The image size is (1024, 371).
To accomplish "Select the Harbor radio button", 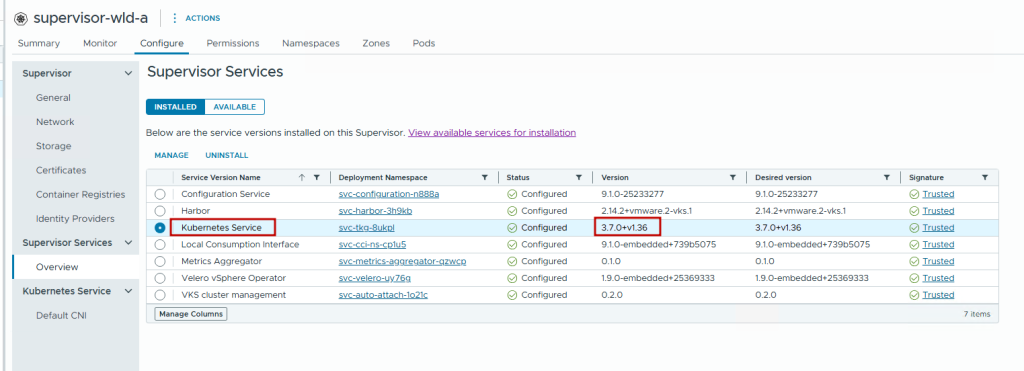I will tap(160, 211).
